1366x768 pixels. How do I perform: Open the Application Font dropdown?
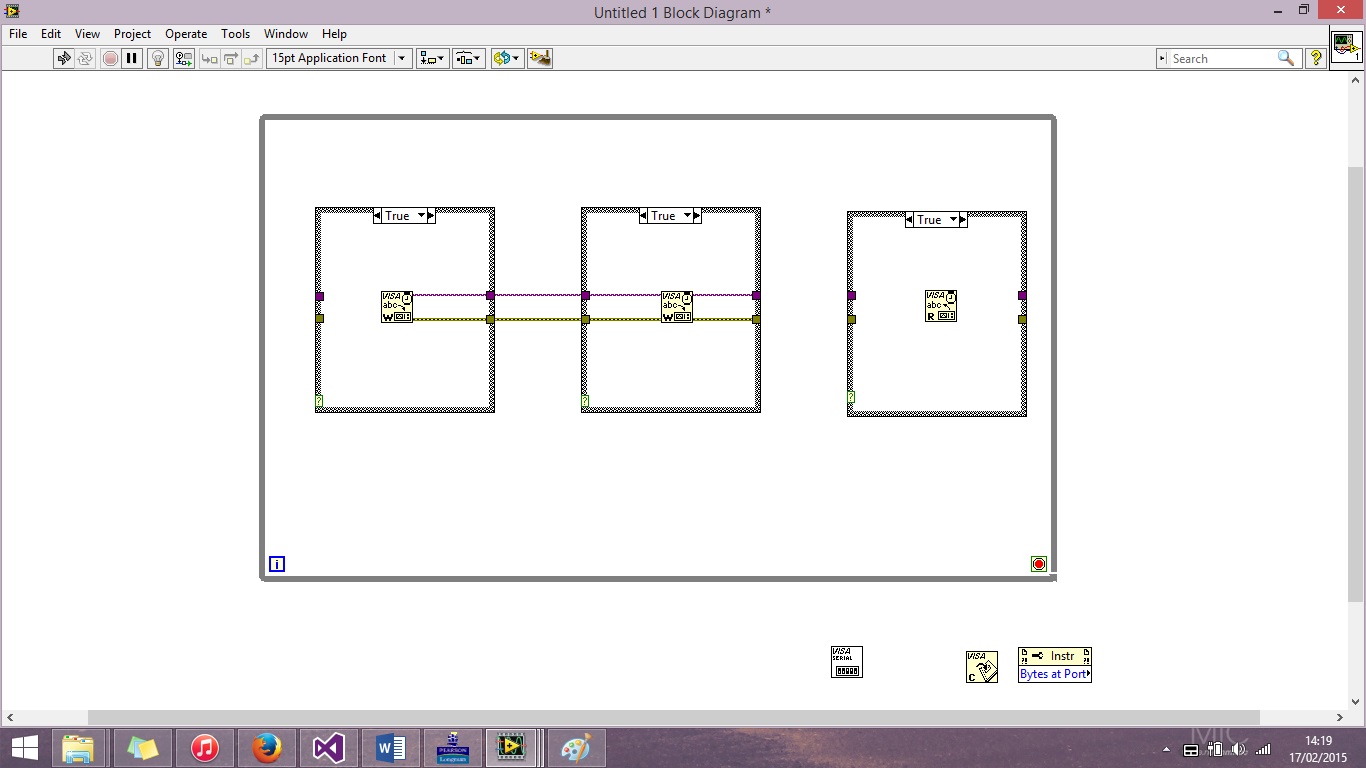(401, 58)
